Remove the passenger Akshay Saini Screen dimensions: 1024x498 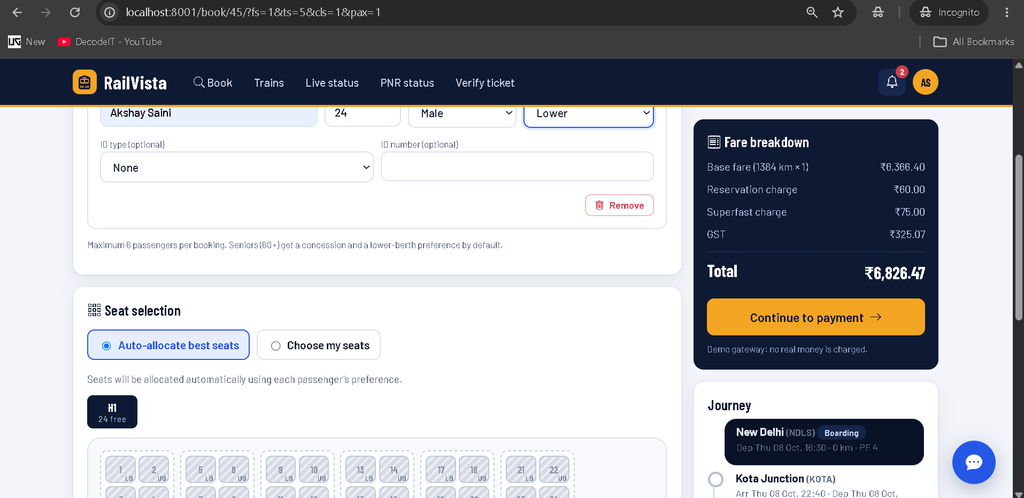coord(619,205)
